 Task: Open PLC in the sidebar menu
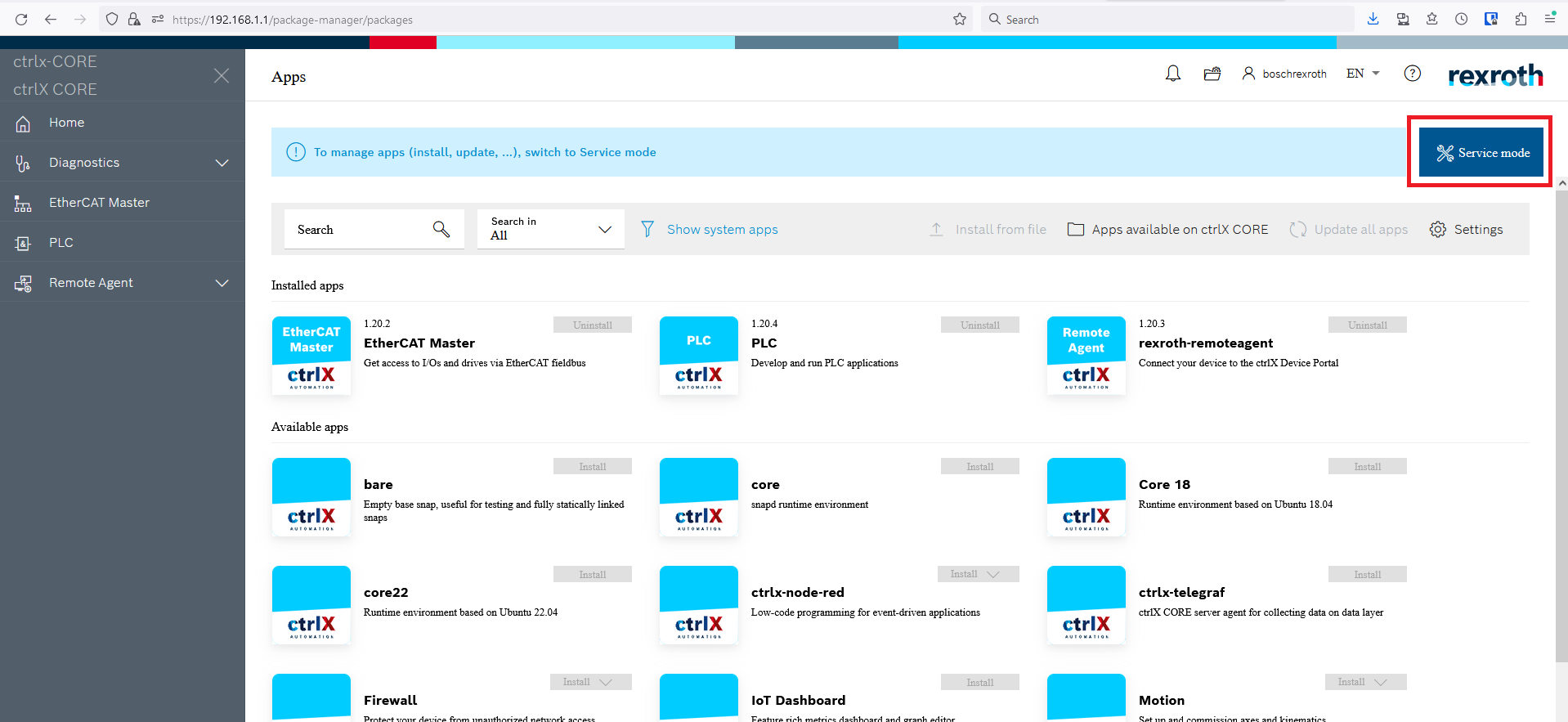coord(60,243)
